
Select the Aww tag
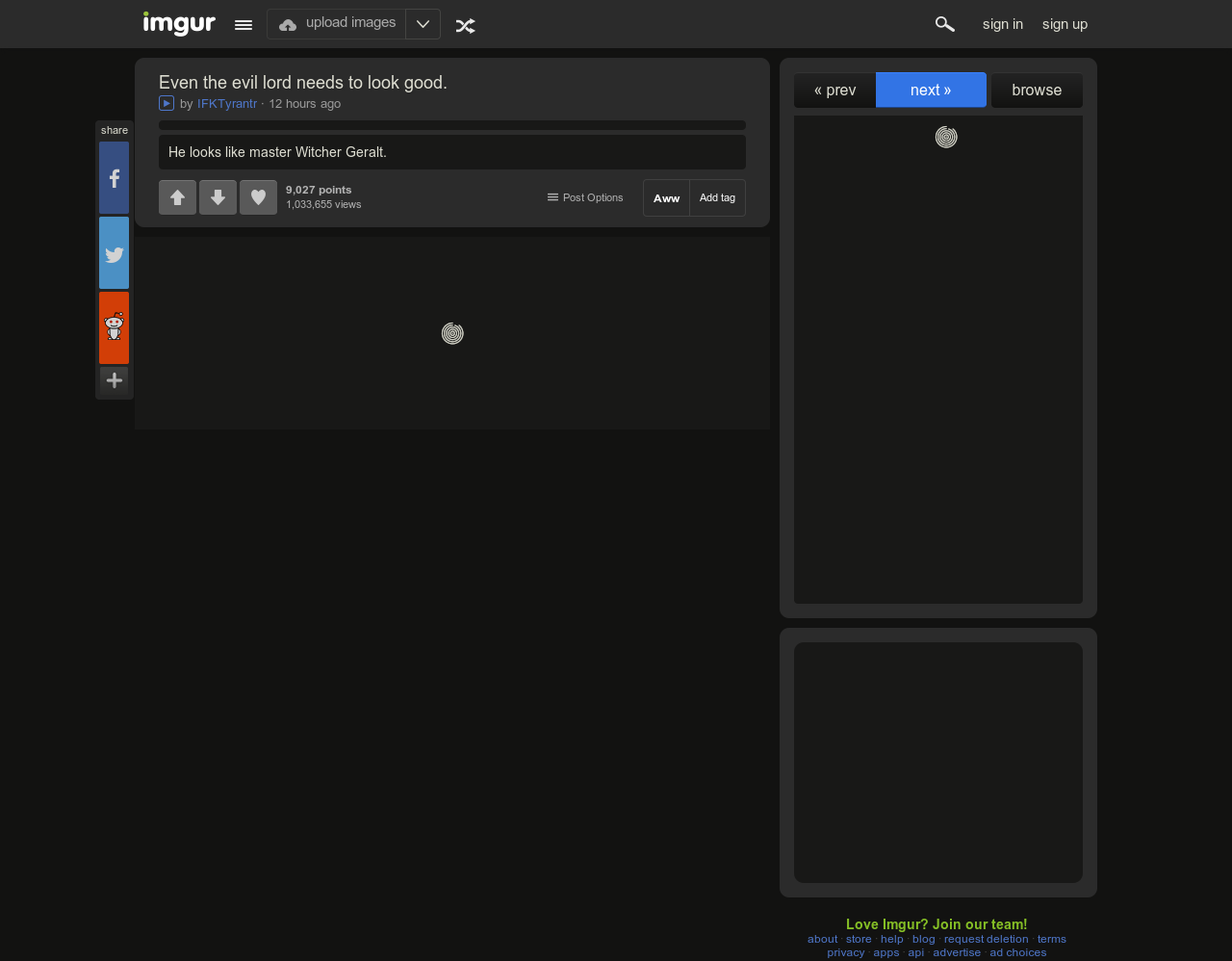[666, 198]
